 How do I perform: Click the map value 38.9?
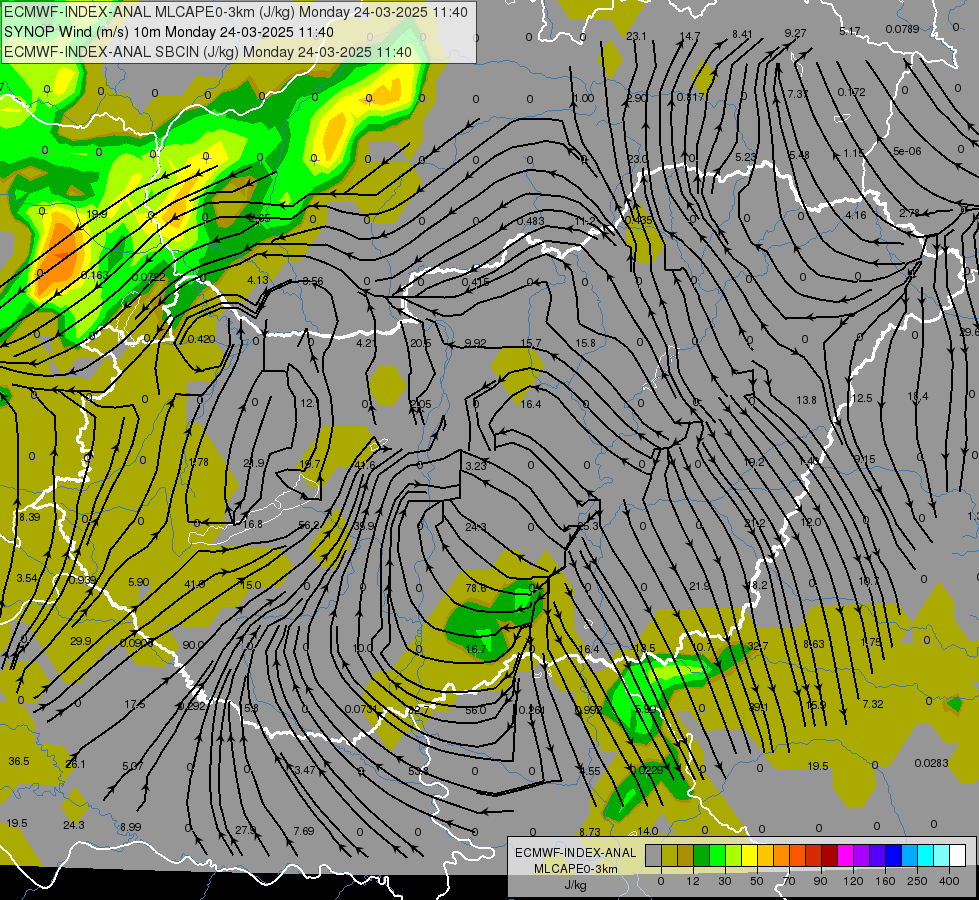coord(365,526)
